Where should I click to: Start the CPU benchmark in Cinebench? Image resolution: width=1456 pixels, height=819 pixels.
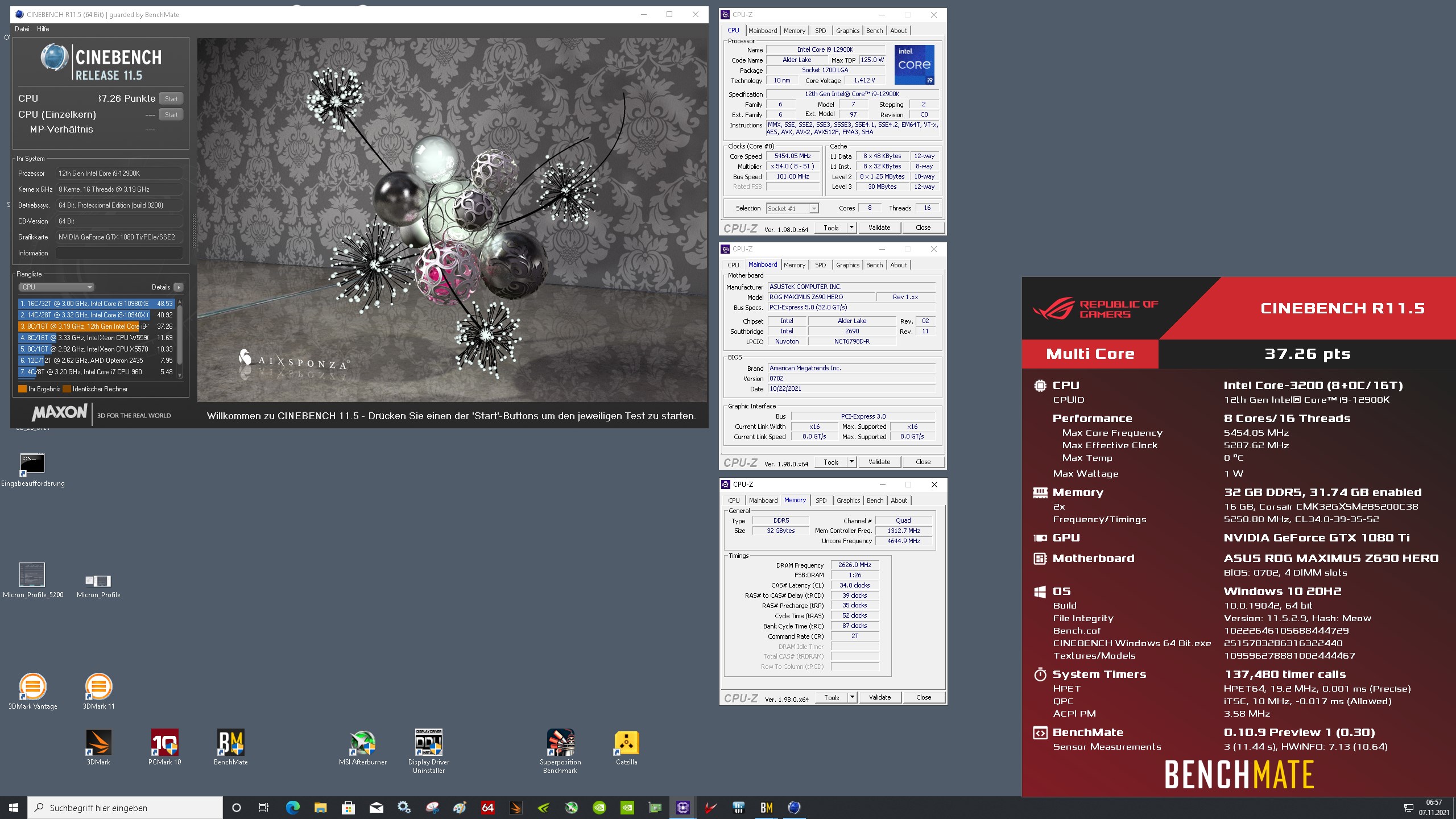coord(171,99)
